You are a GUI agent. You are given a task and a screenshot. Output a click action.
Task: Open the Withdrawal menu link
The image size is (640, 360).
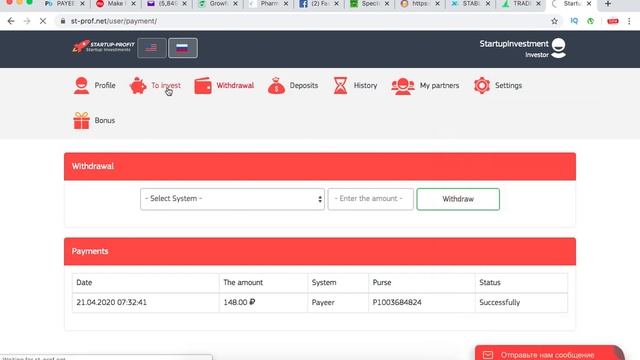(235, 86)
